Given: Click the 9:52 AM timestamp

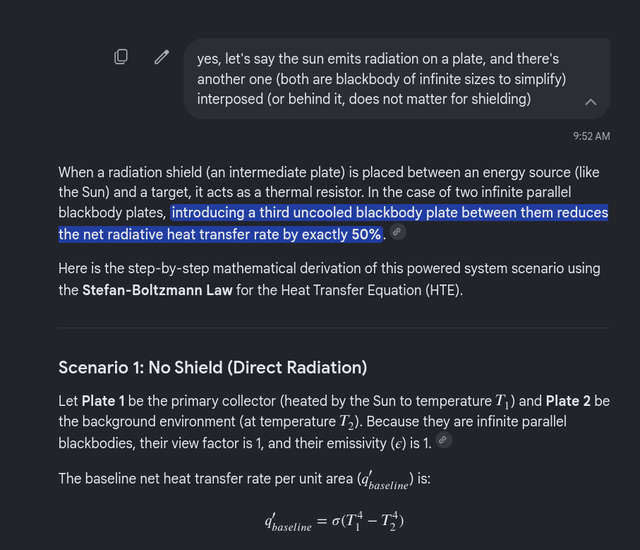Looking at the screenshot, I should (x=591, y=136).
